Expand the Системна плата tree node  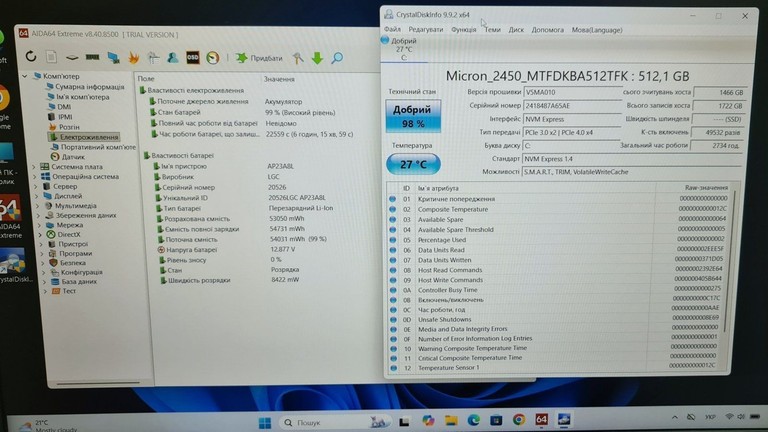pyautogui.click(x=34, y=167)
